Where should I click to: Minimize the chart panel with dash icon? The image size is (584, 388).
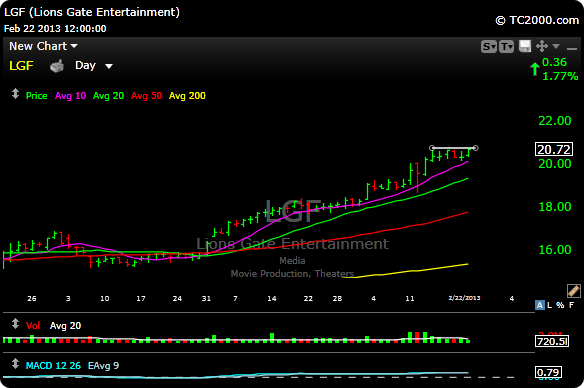[x=571, y=48]
